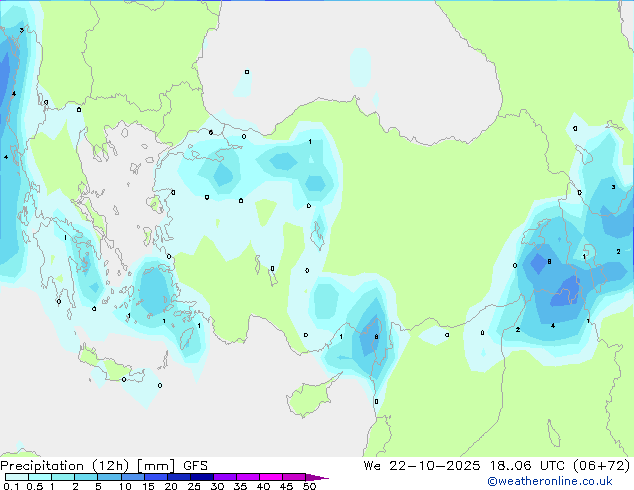Click the '40' legend label
This screenshot has width=634, height=490.
click(263, 486)
